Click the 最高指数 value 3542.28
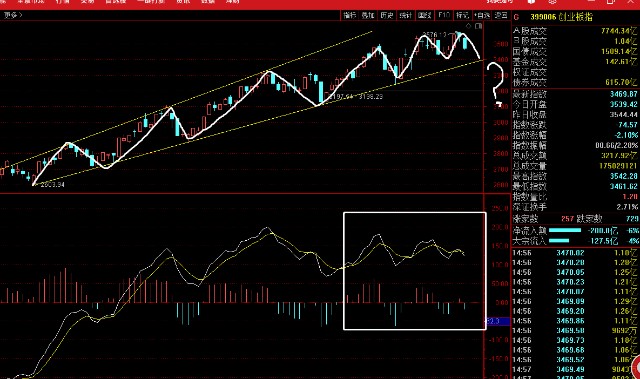The height and width of the screenshot is (379, 640). pyautogui.click(x=623, y=176)
